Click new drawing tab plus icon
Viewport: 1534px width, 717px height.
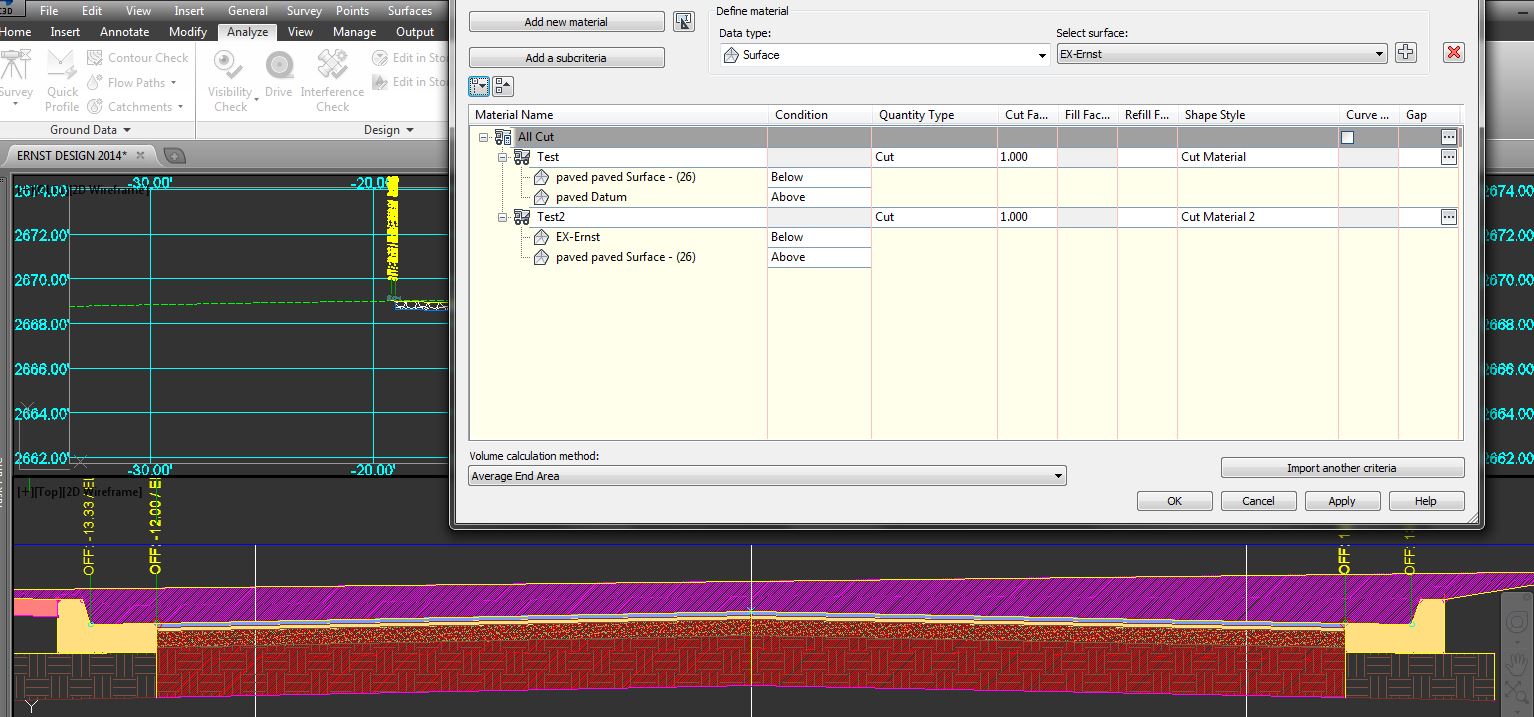(x=174, y=155)
